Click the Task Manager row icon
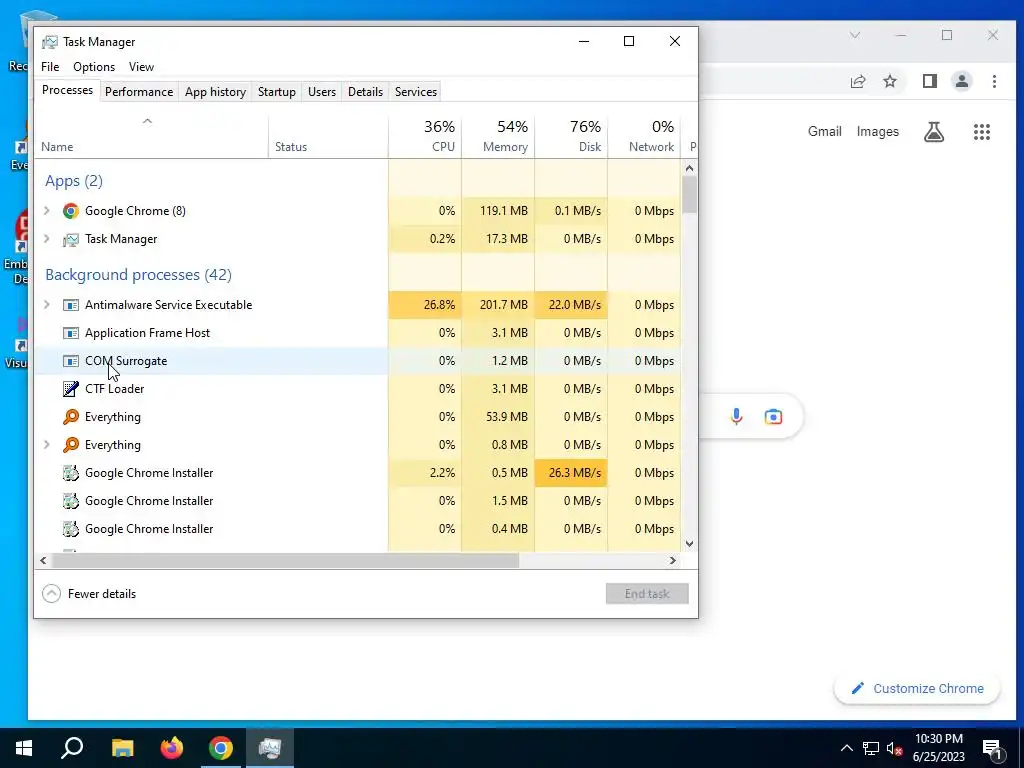The width and height of the screenshot is (1024, 768). point(71,240)
